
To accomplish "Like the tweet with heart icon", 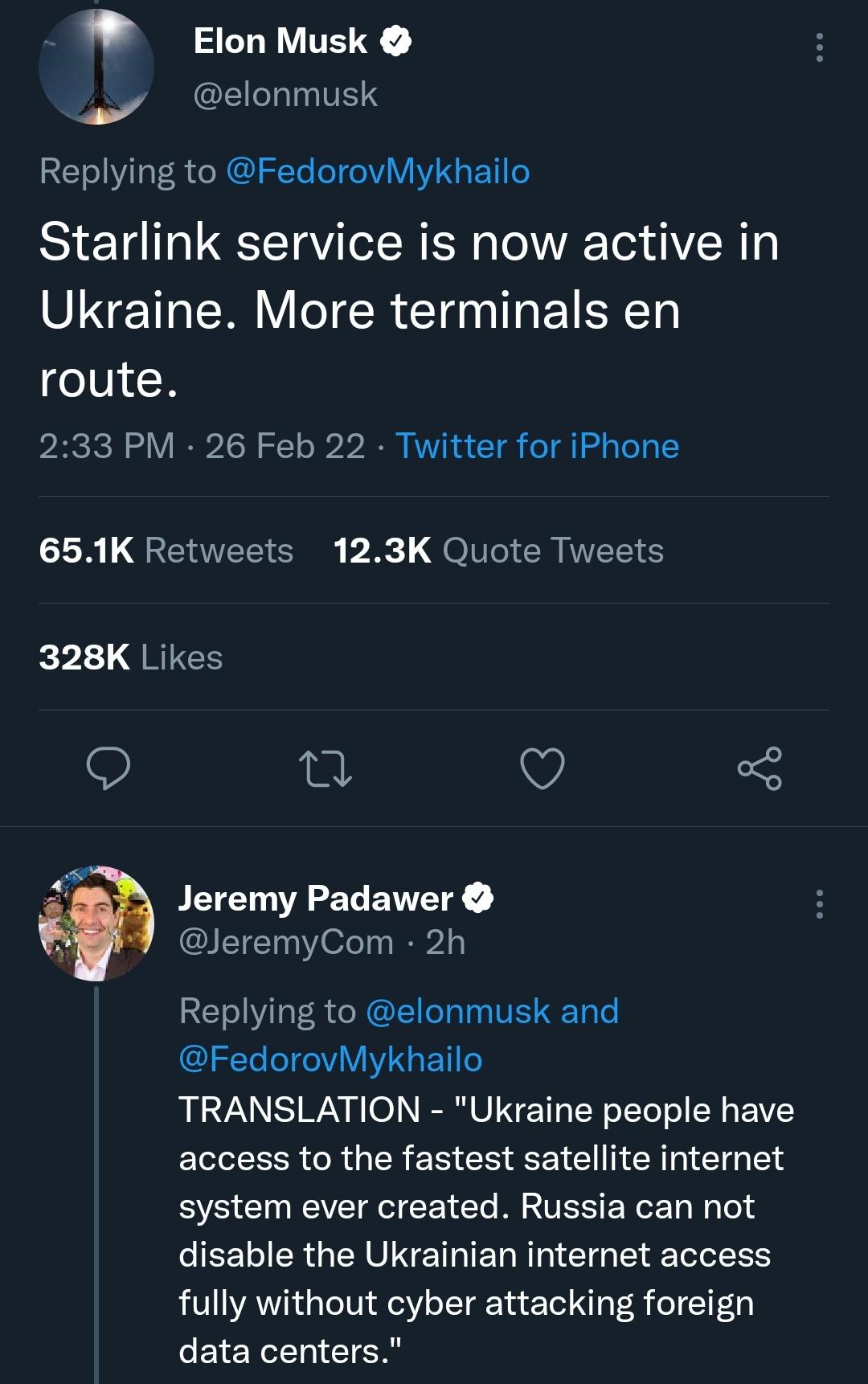I will [x=542, y=768].
